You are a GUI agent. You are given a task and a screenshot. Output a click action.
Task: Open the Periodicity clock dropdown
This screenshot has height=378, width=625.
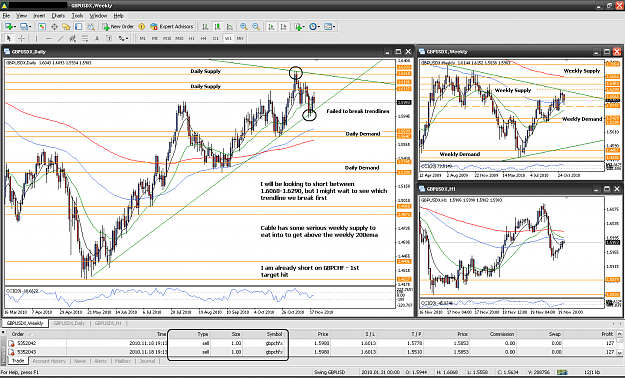(x=314, y=27)
